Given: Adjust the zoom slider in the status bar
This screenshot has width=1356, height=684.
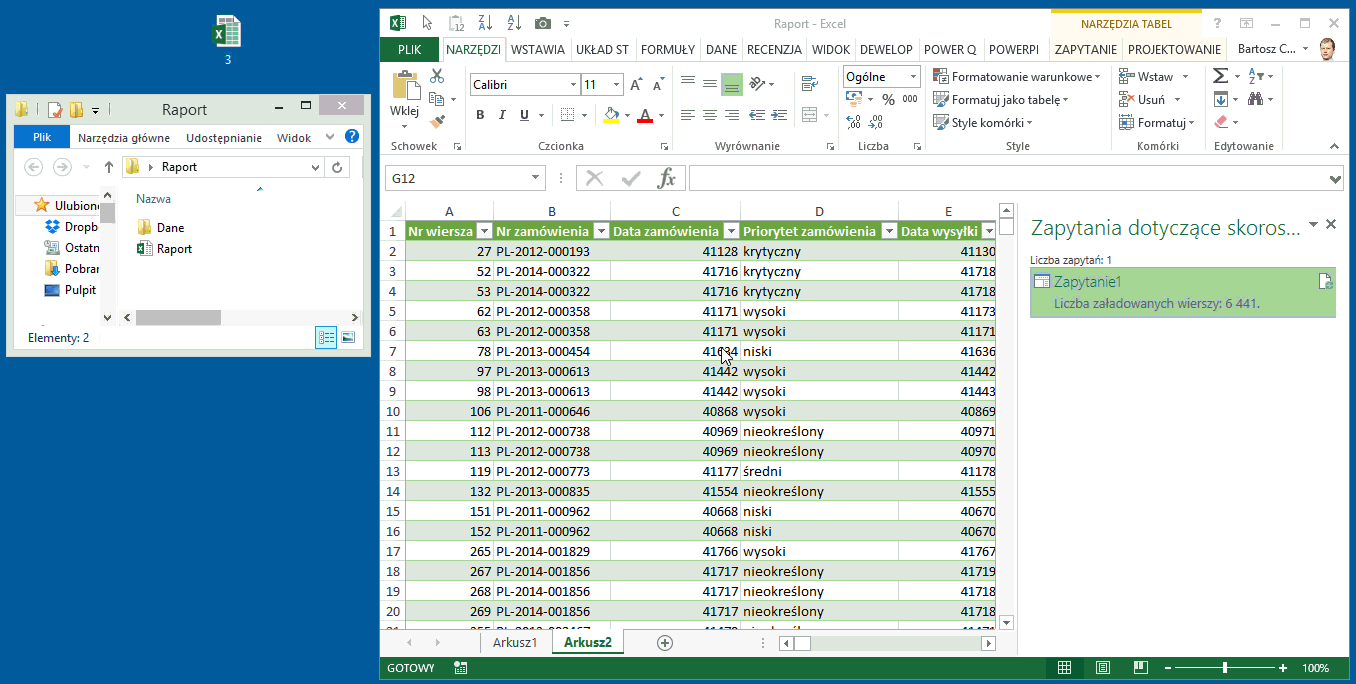Looking at the screenshot, I should pyautogui.click(x=1225, y=667).
